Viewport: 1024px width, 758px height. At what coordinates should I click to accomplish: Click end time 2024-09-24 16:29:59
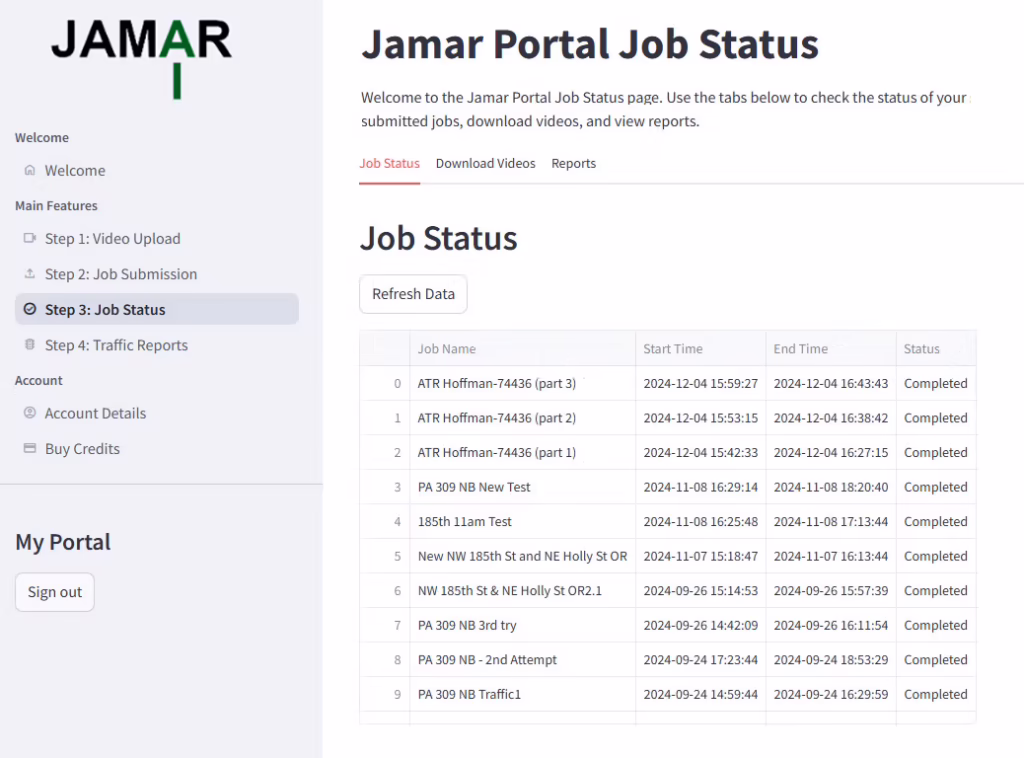831,695
